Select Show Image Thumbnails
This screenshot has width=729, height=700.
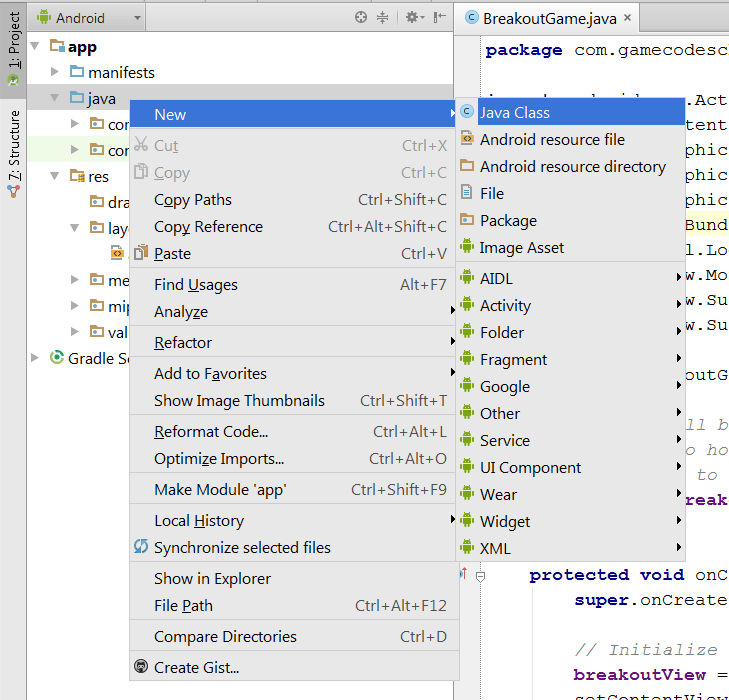click(293, 400)
